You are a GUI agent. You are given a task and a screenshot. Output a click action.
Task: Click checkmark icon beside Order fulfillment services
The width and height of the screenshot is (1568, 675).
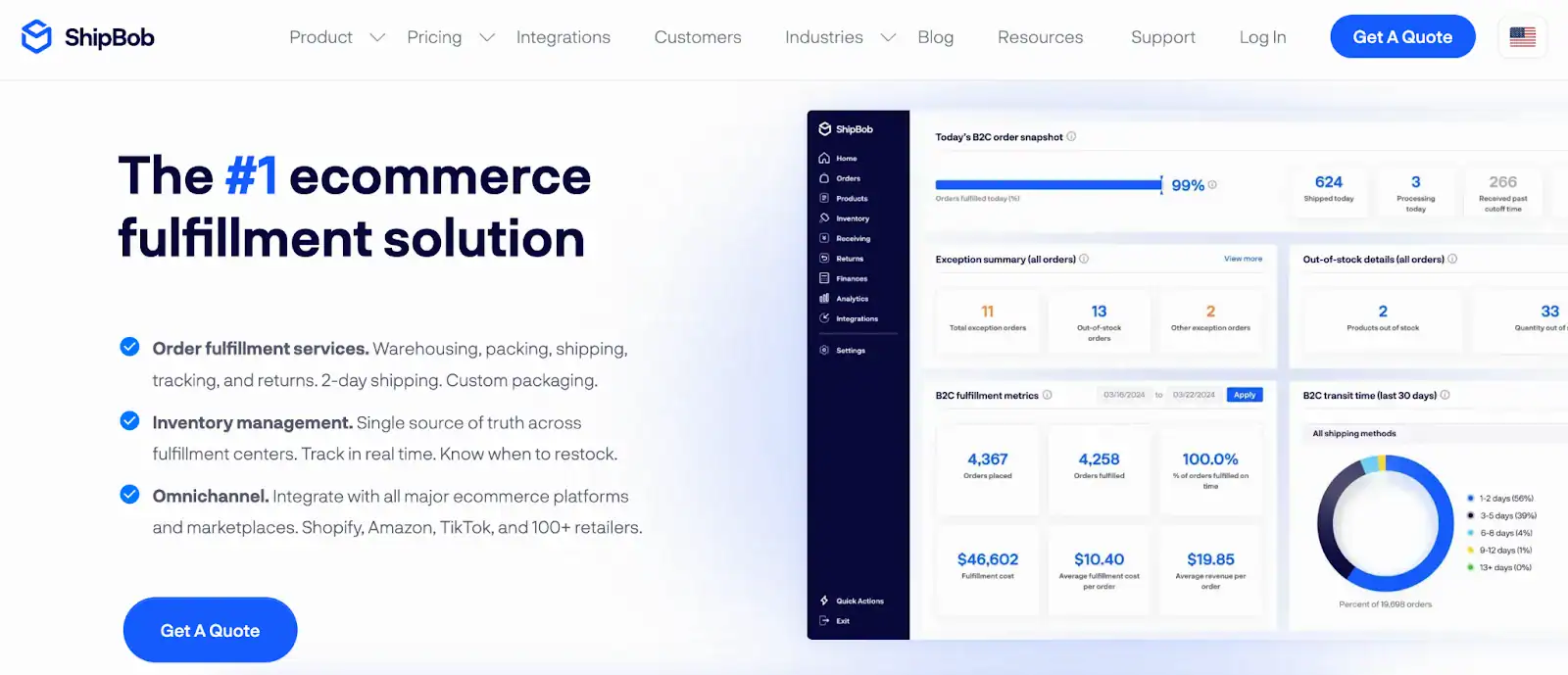tap(129, 347)
